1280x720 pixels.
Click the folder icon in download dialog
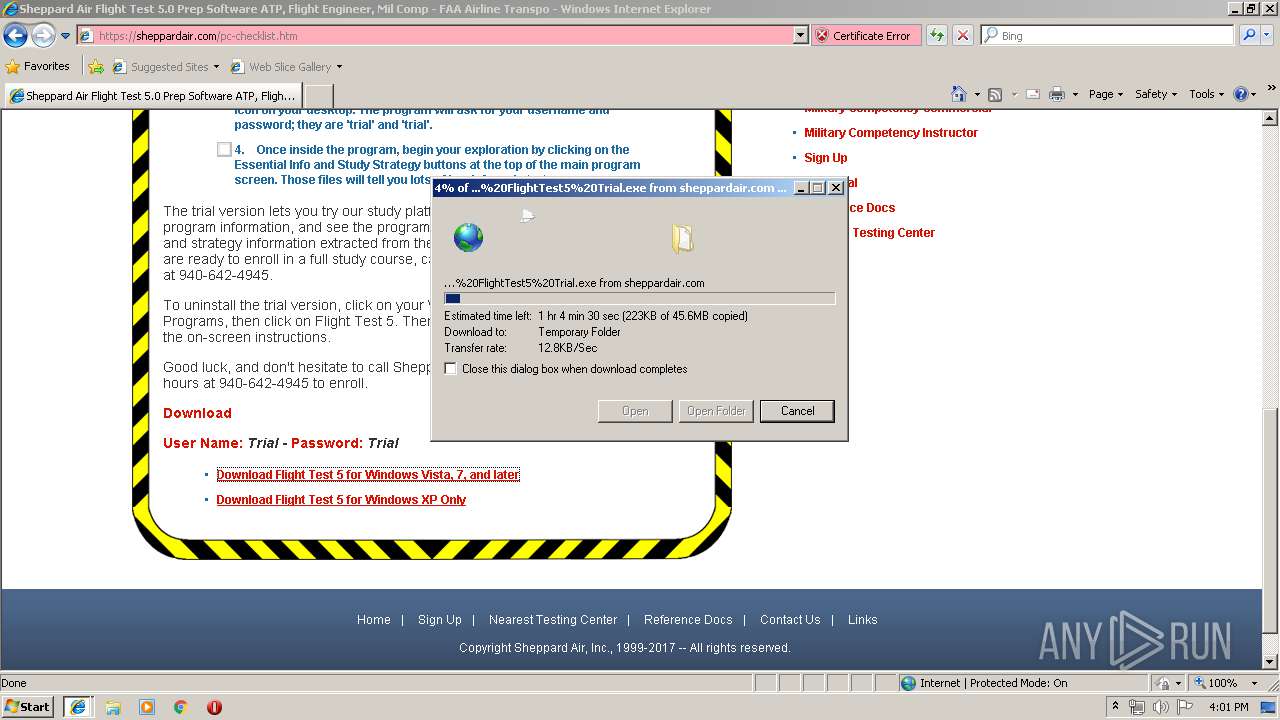683,238
